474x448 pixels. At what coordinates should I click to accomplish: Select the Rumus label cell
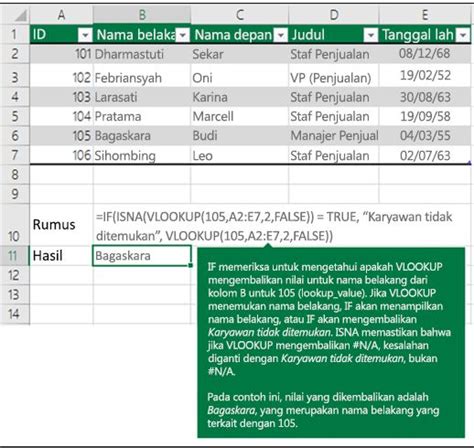(61, 225)
